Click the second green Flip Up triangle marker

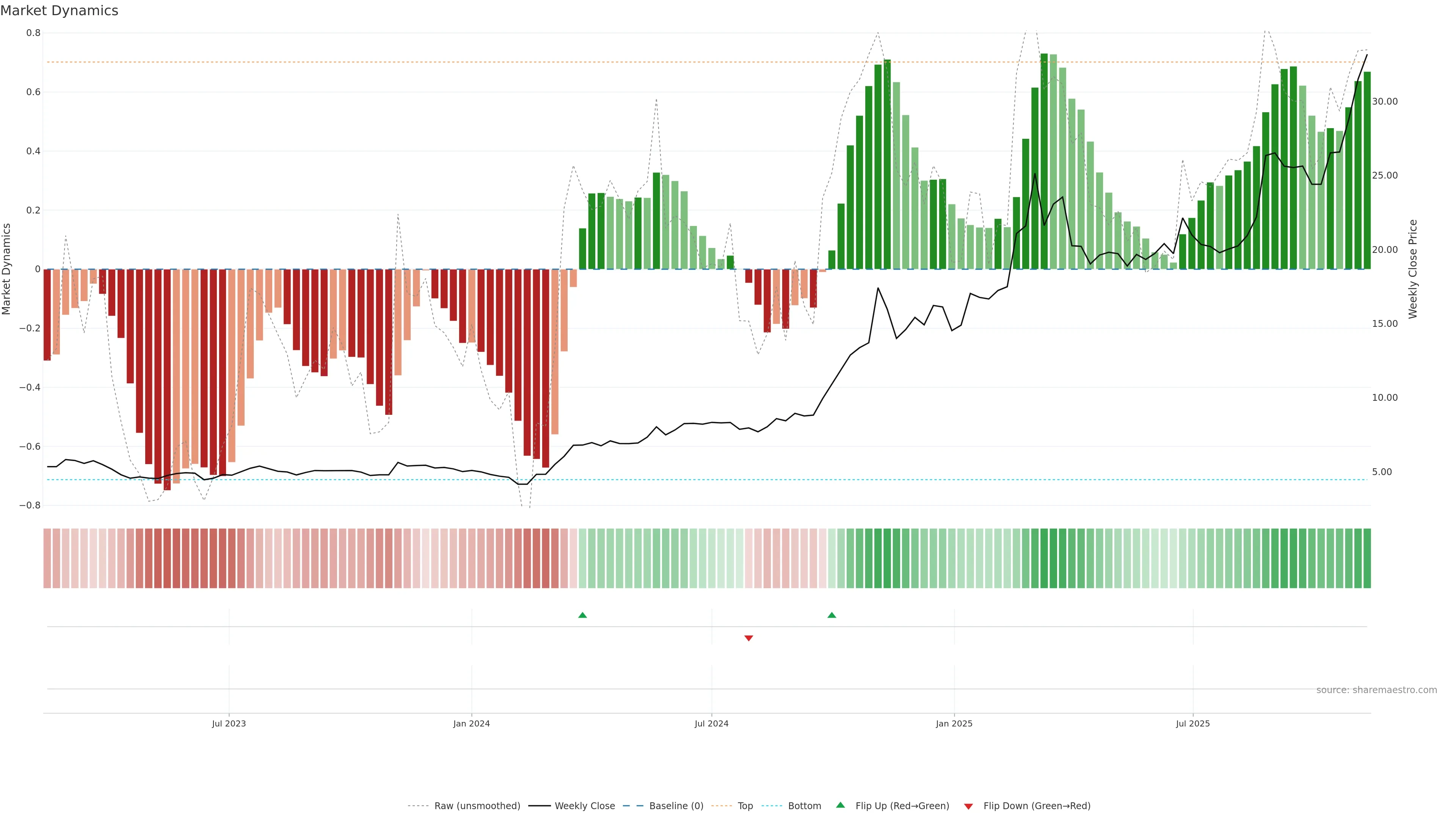point(832,615)
